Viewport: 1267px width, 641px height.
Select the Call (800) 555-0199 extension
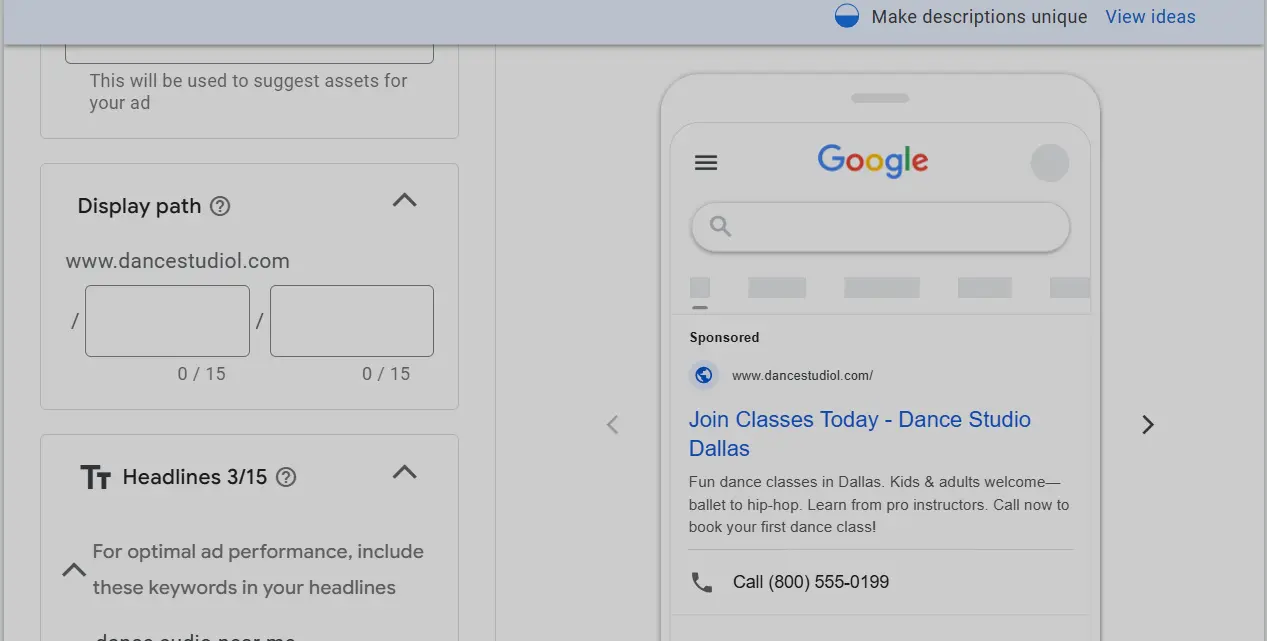point(810,581)
